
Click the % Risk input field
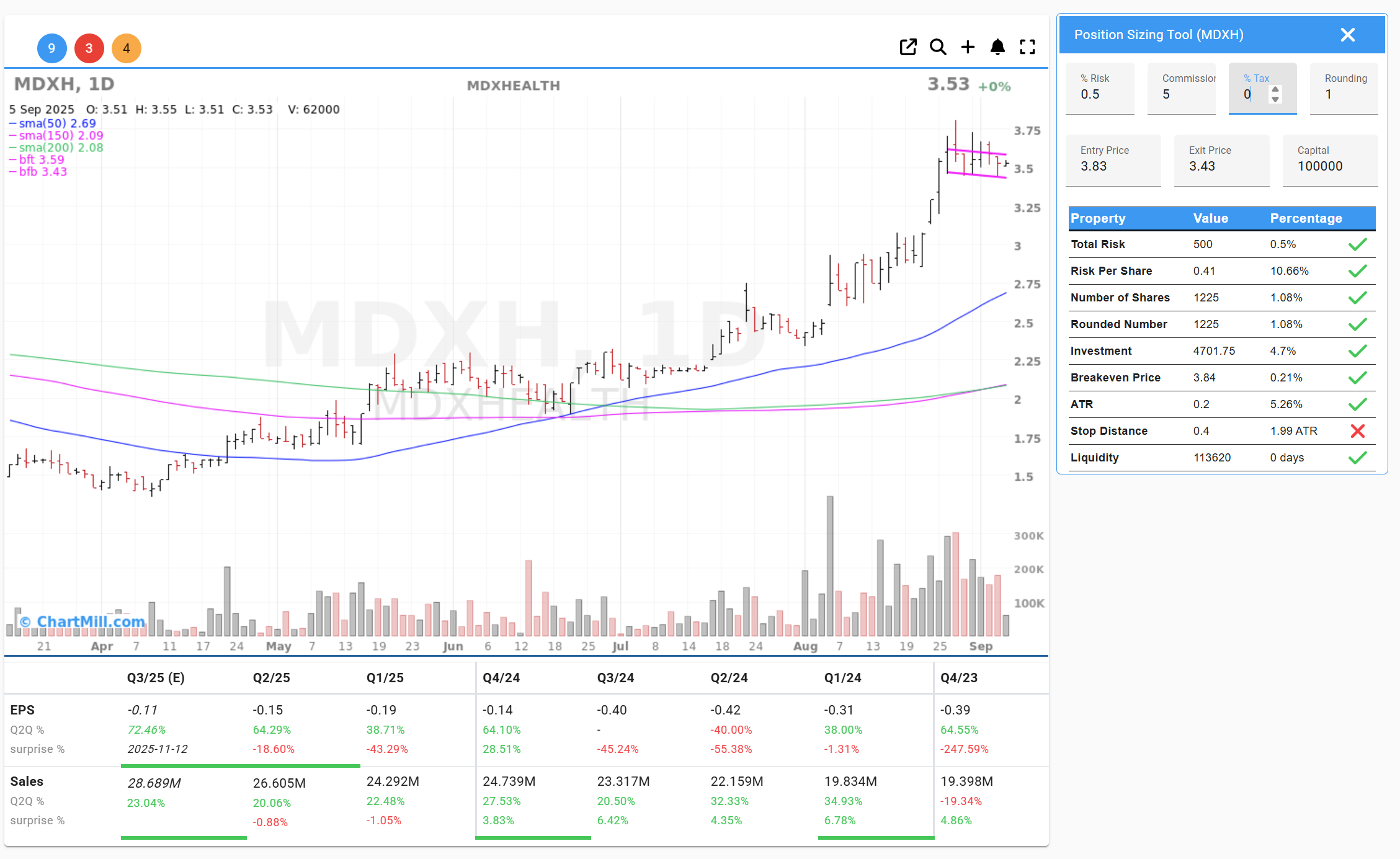[x=1099, y=94]
